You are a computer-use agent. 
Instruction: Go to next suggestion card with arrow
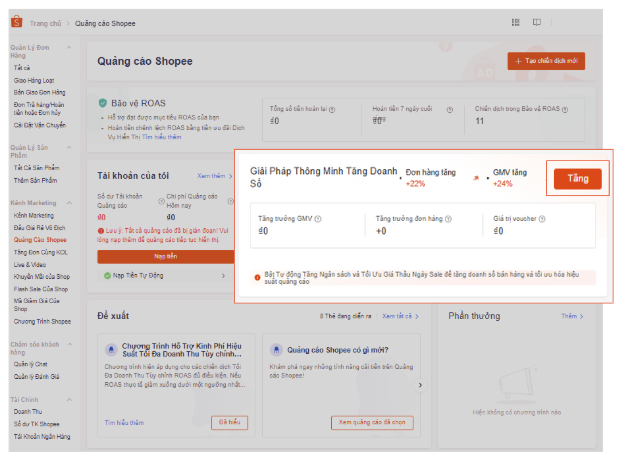420,385
